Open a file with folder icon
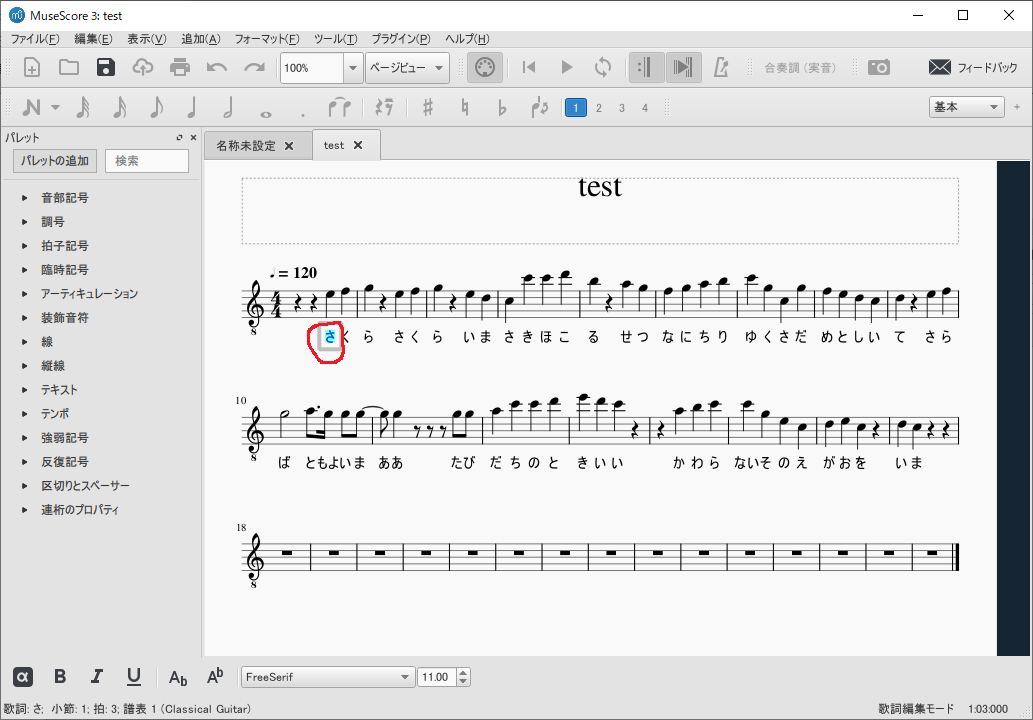The width and height of the screenshot is (1033, 720). pyautogui.click(x=69, y=67)
